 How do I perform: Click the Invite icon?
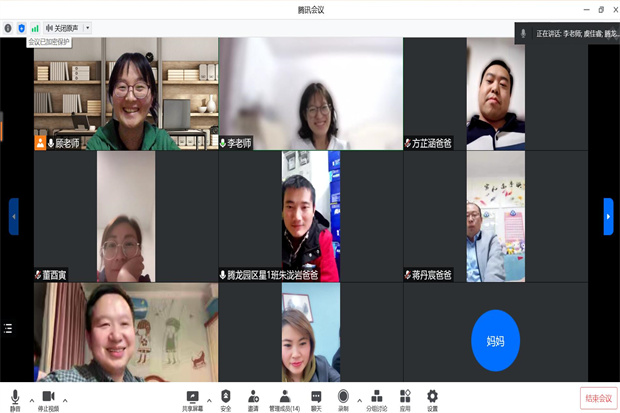[x=253, y=397]
